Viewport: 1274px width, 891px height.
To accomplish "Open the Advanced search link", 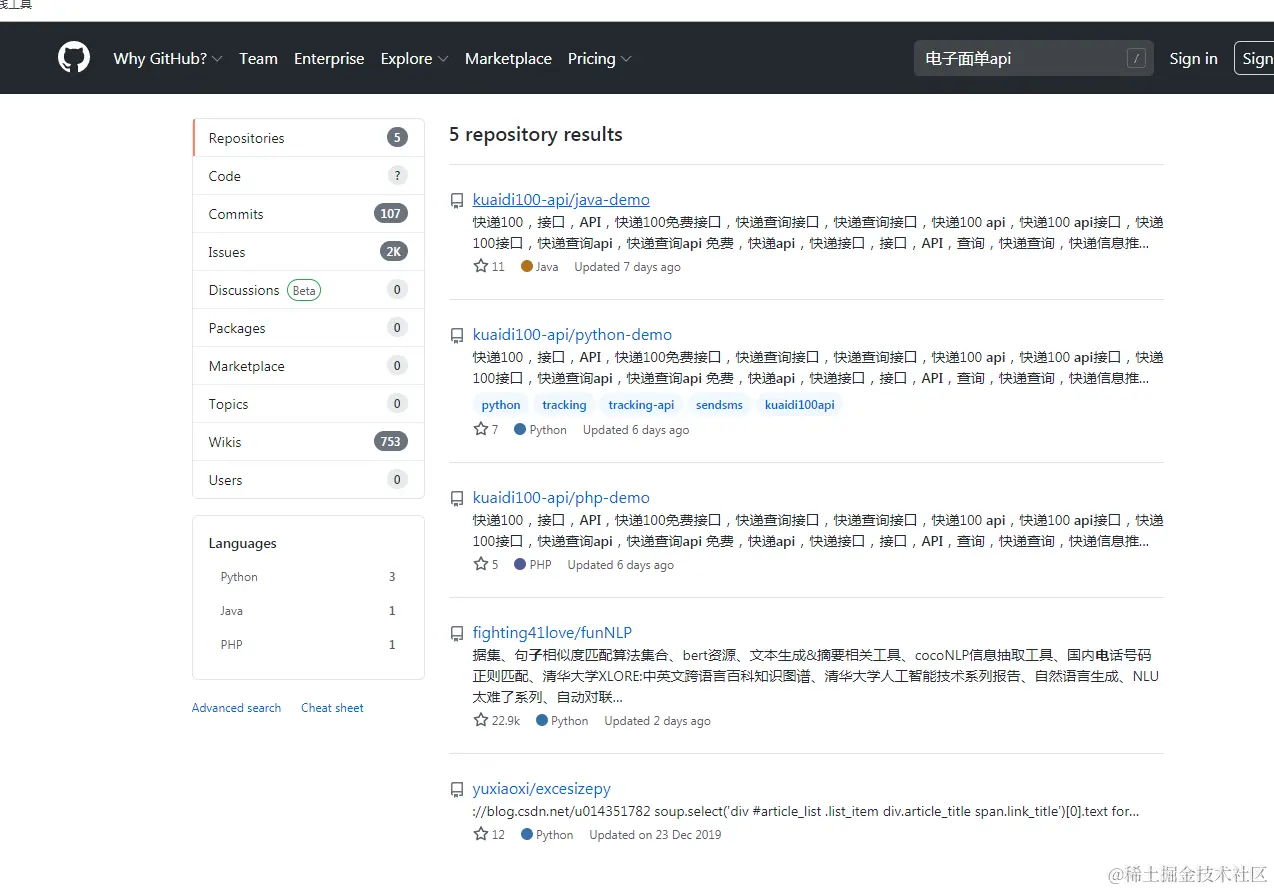I will click(236, 708).
